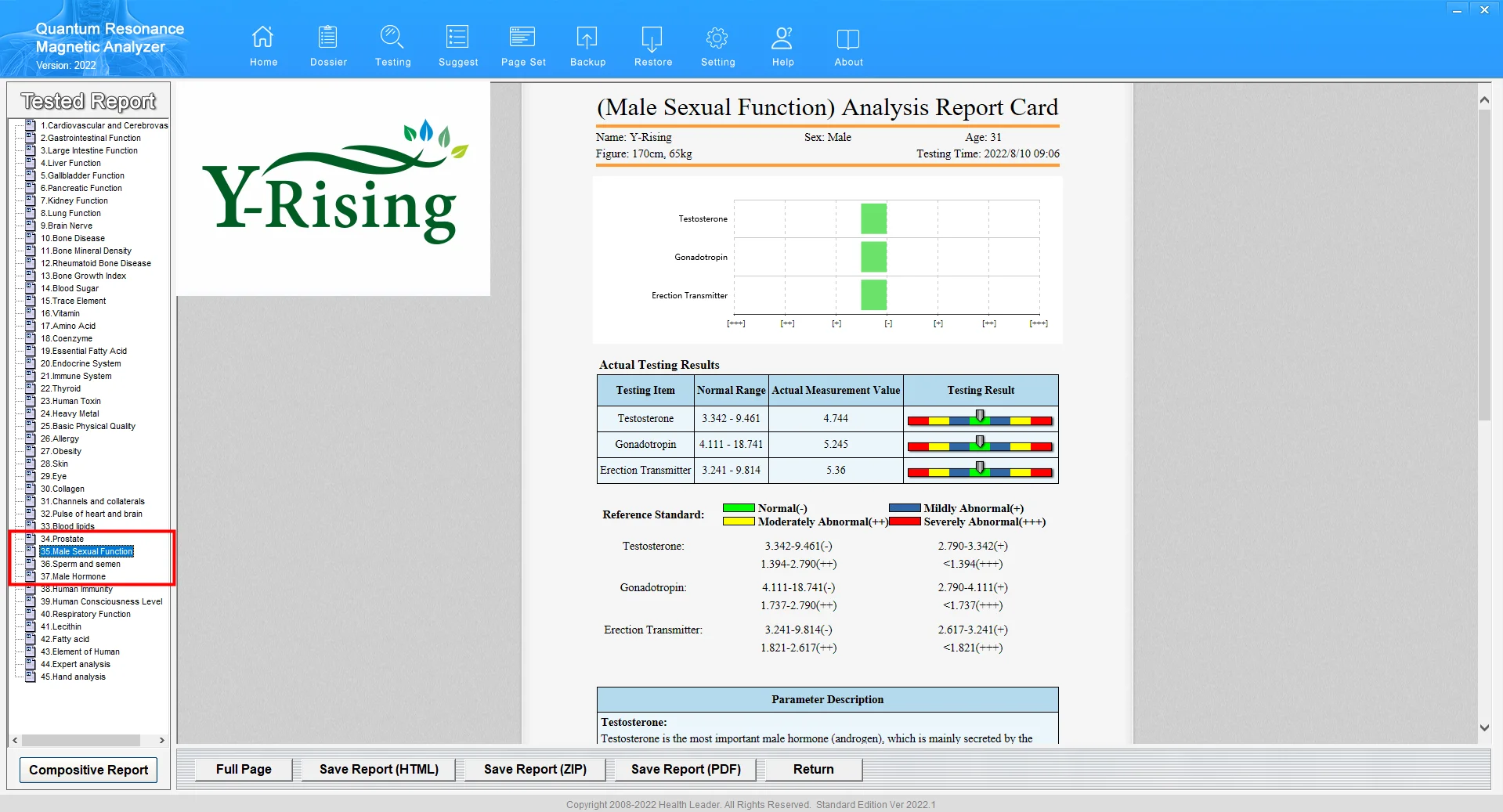Open the 23.Human Toxin report
This screenshot has height=812, width=1503.
pyautogui.click(x=70, y=401)
